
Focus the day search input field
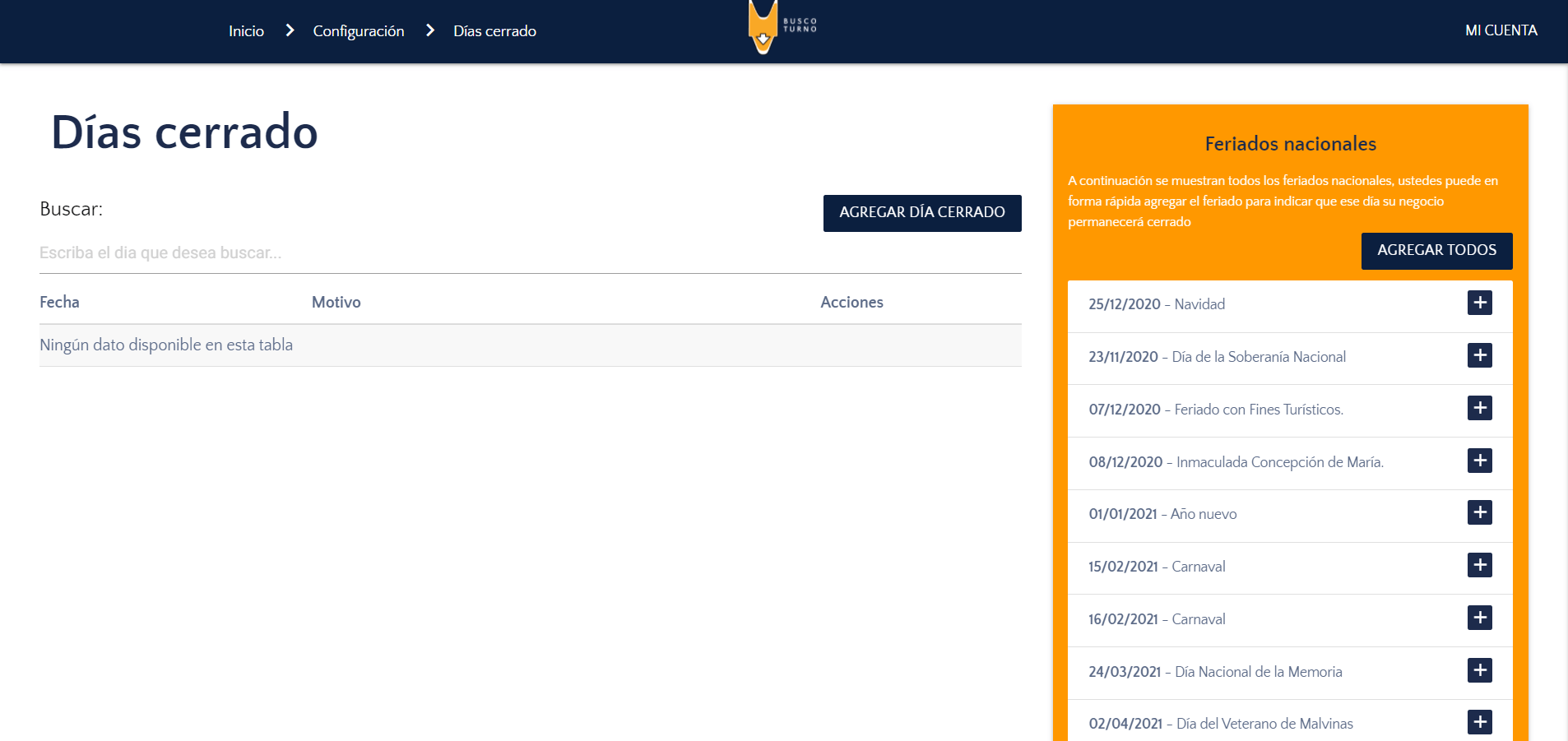click(530, 253)
